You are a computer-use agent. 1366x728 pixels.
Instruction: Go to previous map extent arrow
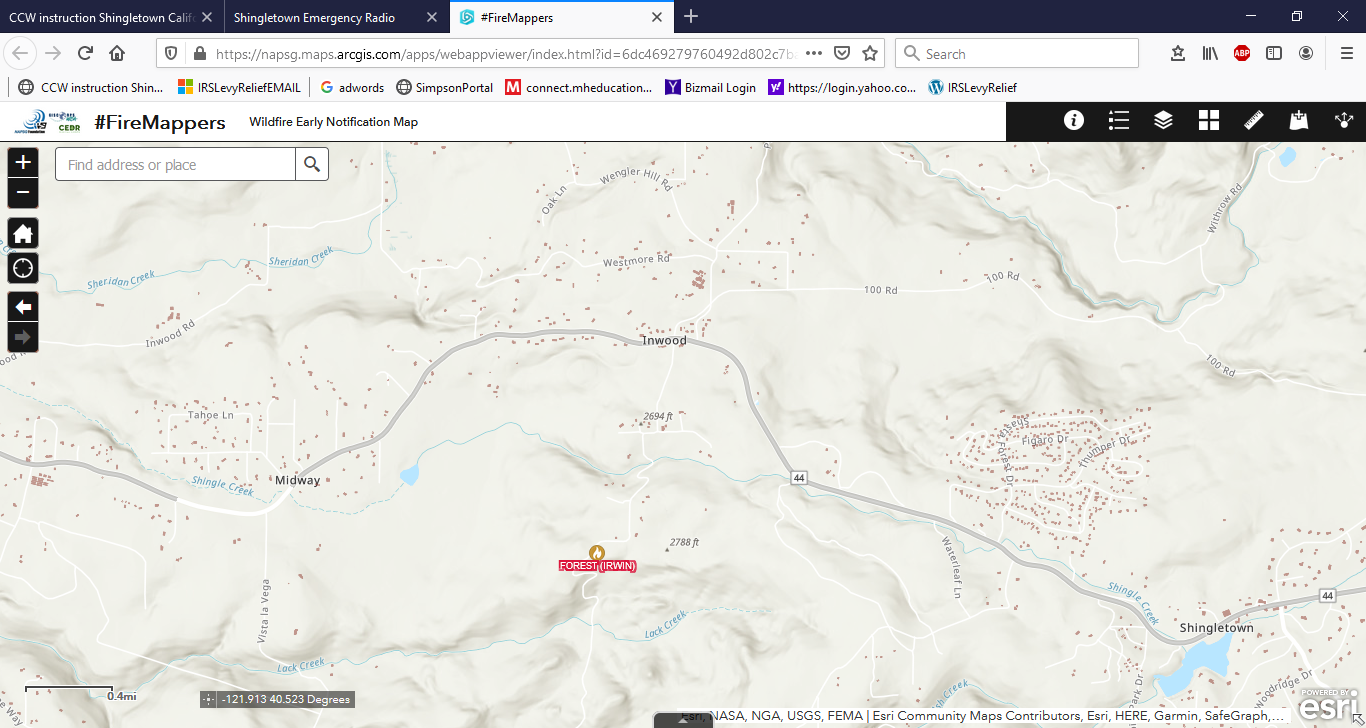click(x=23, y=307)
